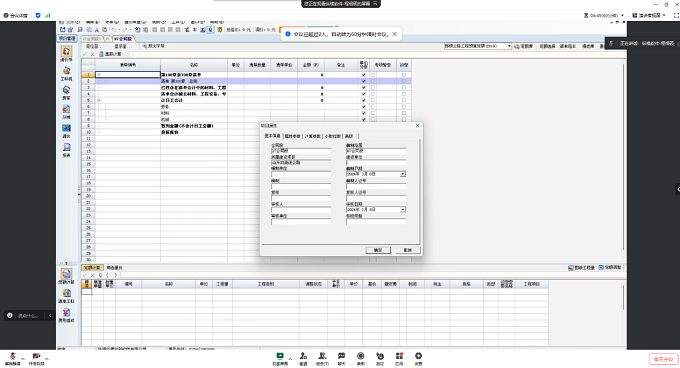This screenshot has width=680, height=368.
Task: Click the undo arrow in the toolbar
Action: tap(114, 29)
